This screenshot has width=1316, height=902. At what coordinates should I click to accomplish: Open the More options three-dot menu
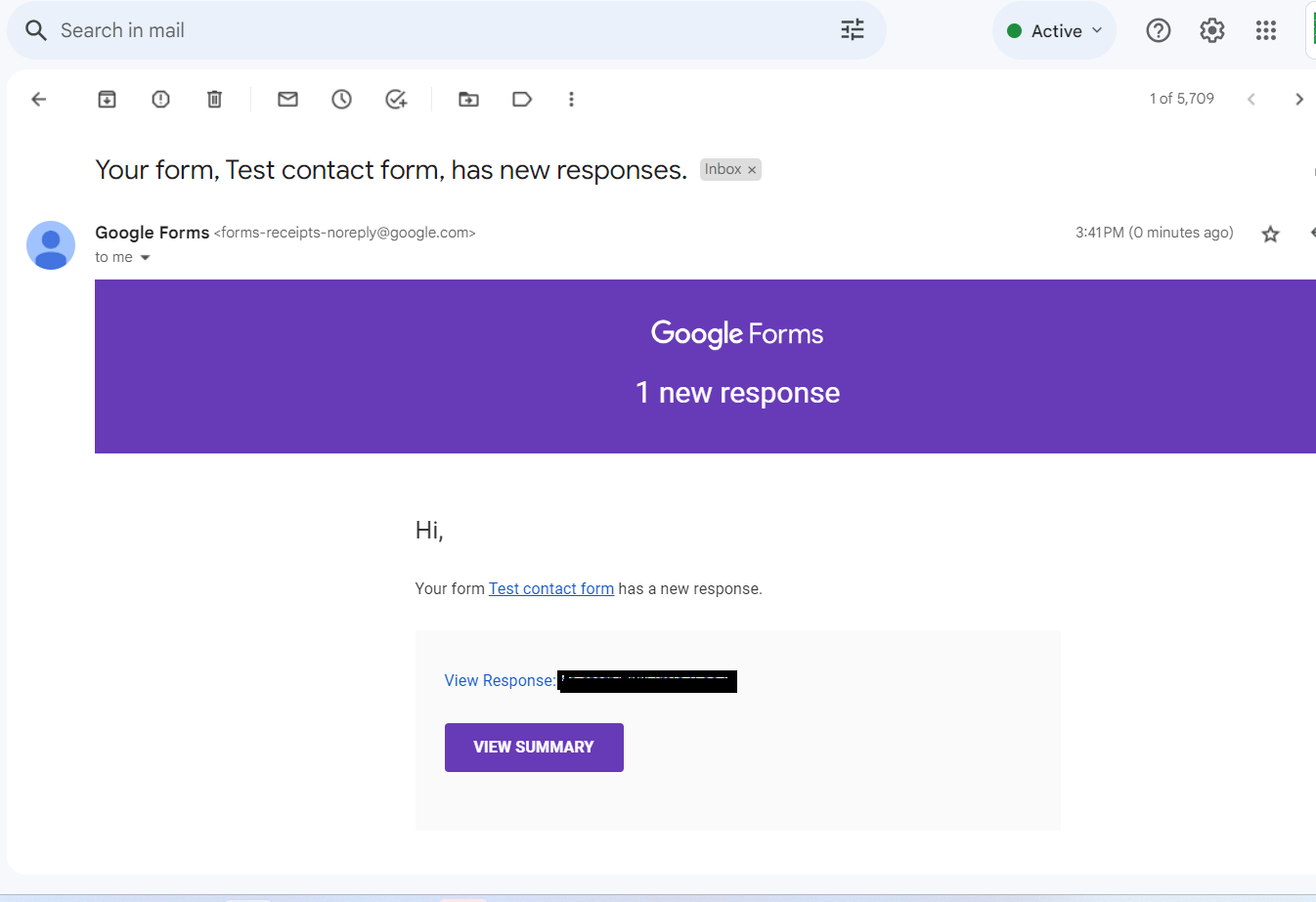pyautogui.click(x=571, y=99)
